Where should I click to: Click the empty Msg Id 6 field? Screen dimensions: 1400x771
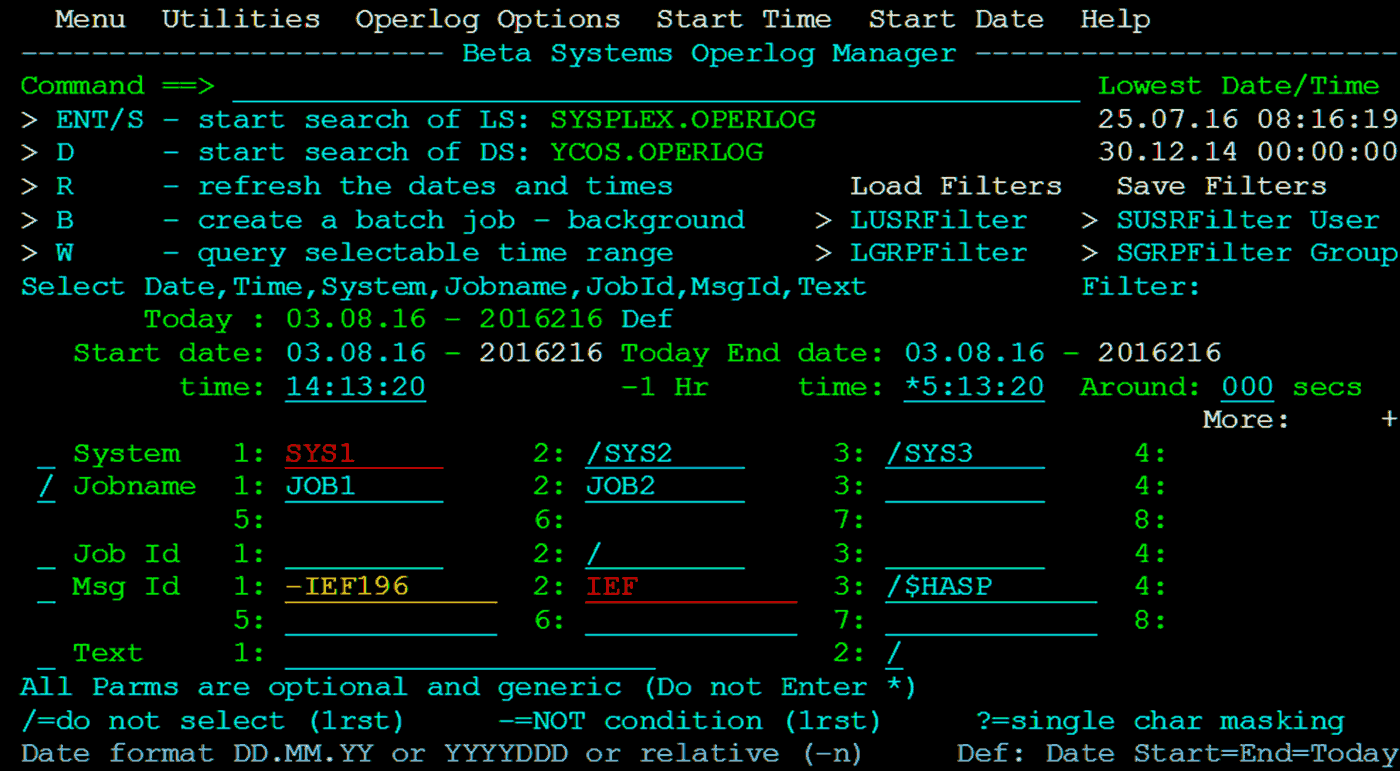pyautogui.click(x=691, y=621)
